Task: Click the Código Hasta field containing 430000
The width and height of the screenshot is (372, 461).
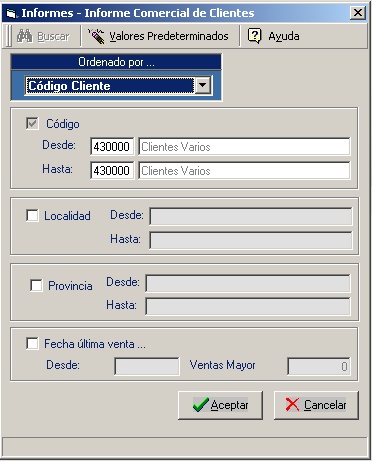Action: click(x=112, y=171)
